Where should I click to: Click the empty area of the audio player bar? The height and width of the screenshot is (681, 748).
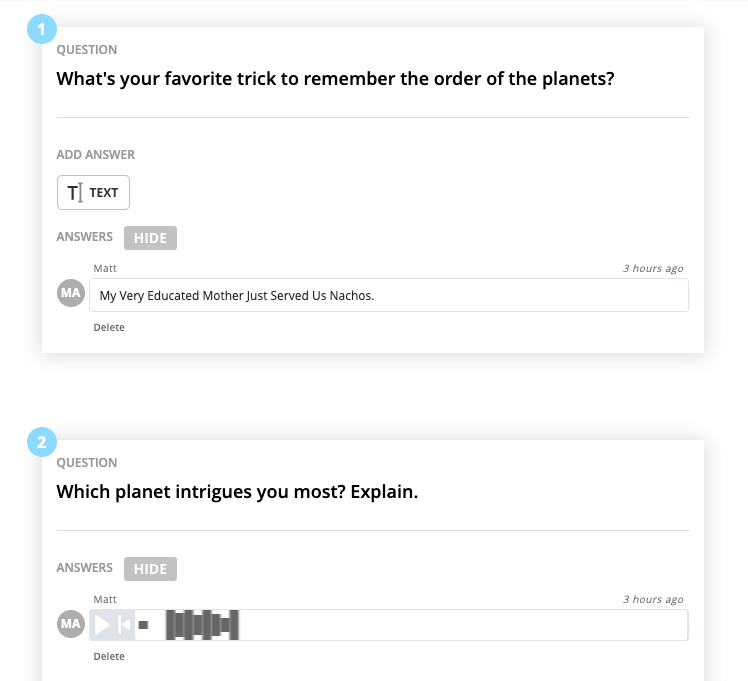pyautogui.click(x=463, y=625)
